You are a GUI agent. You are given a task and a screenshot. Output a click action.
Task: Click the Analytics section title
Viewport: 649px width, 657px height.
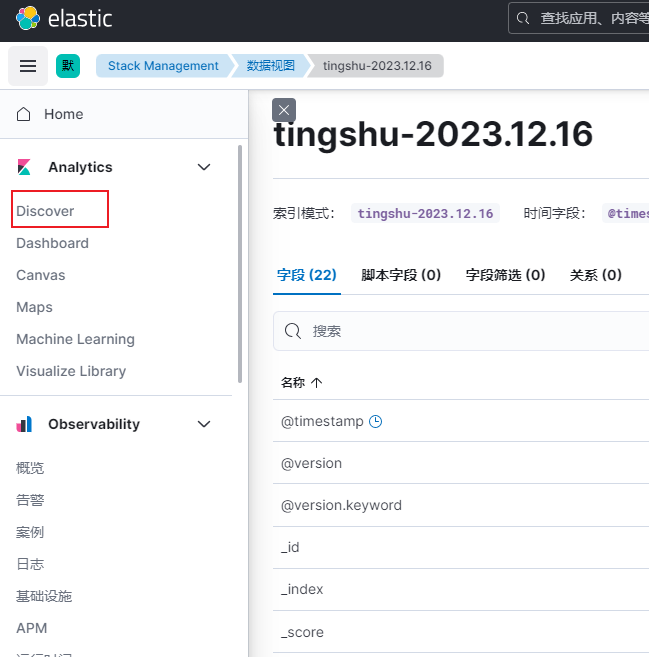(80, 167)
